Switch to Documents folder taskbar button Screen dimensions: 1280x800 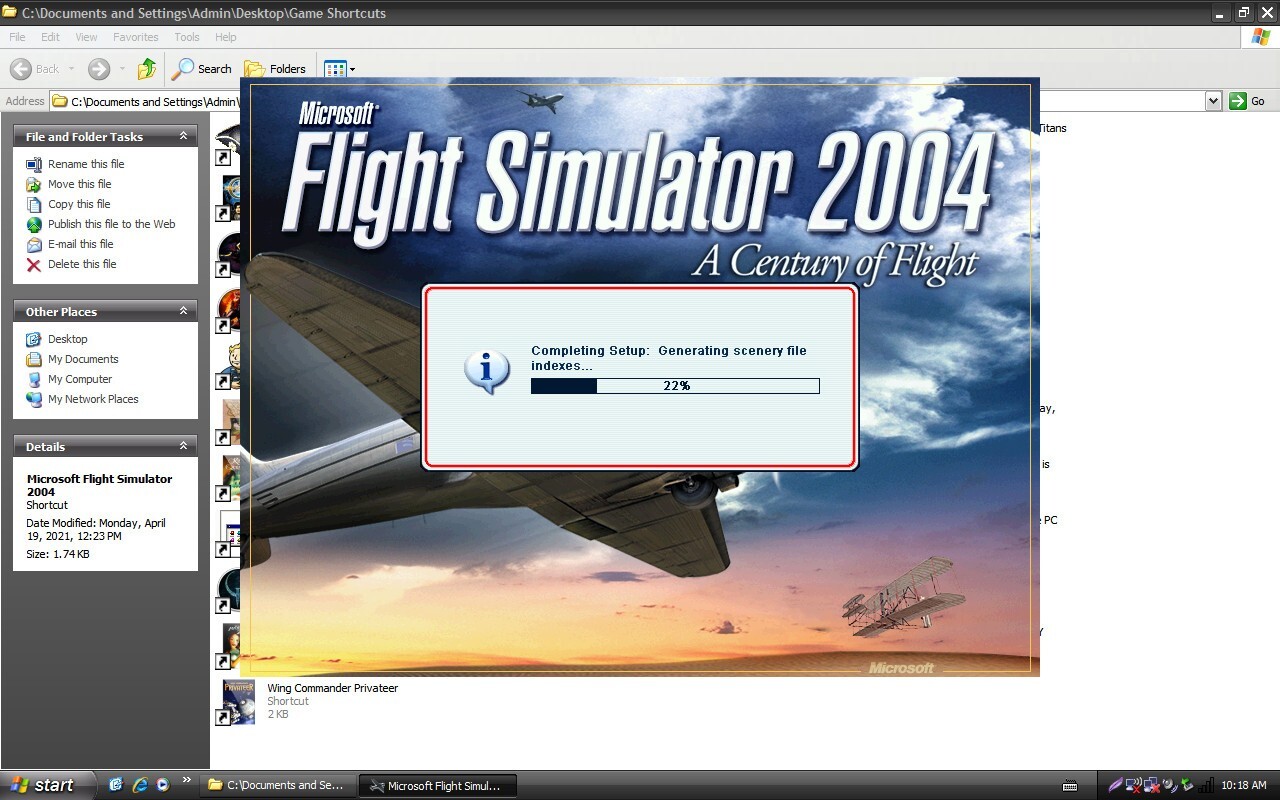point(277,785)
